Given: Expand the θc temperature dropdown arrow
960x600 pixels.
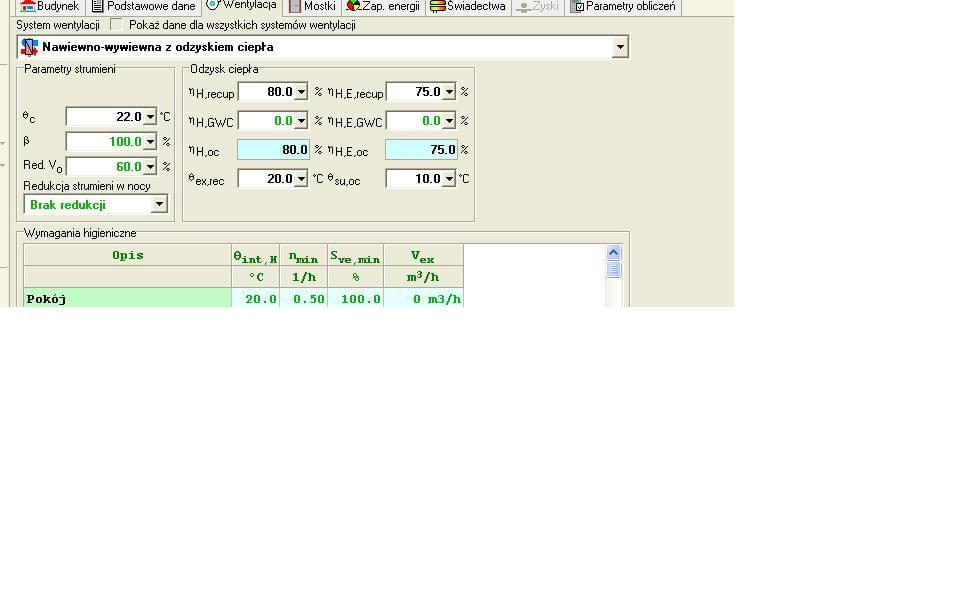Looking at the screenshot, I should pos(150,117).
